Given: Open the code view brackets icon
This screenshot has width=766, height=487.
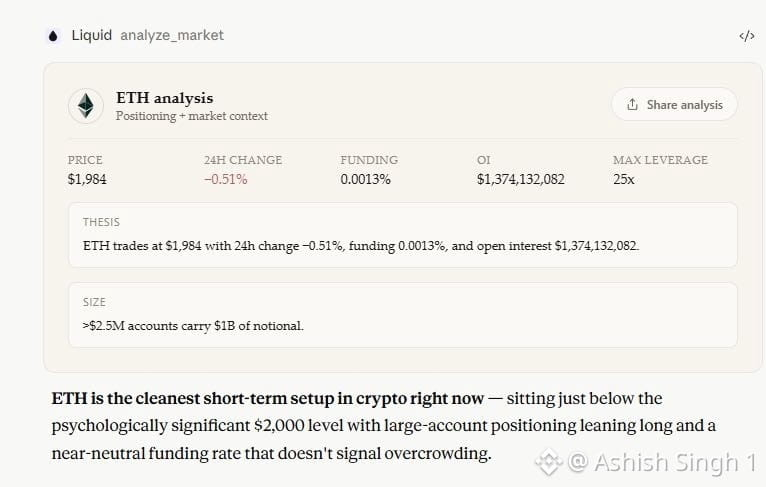Looking at the screenshot, I should pyautogui.click(x=746, y=36).
